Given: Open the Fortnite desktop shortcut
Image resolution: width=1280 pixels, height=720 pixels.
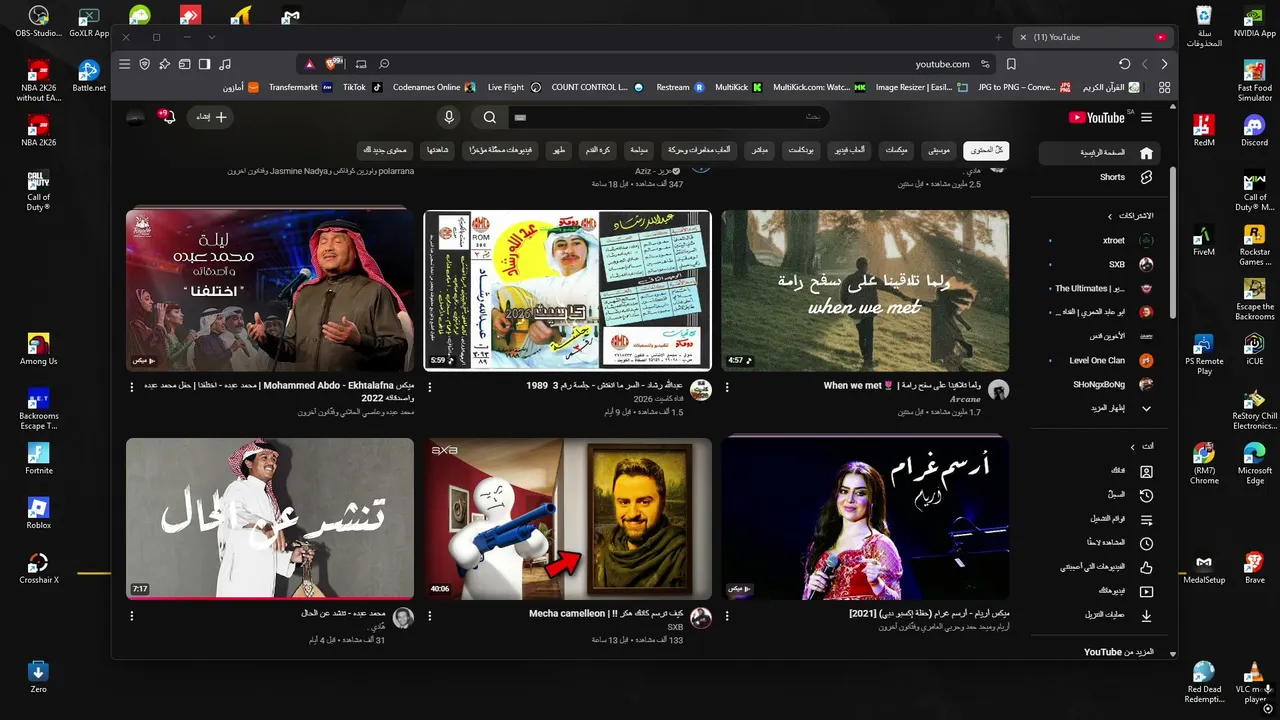Looking at the screenshot, I should (38, 458).
